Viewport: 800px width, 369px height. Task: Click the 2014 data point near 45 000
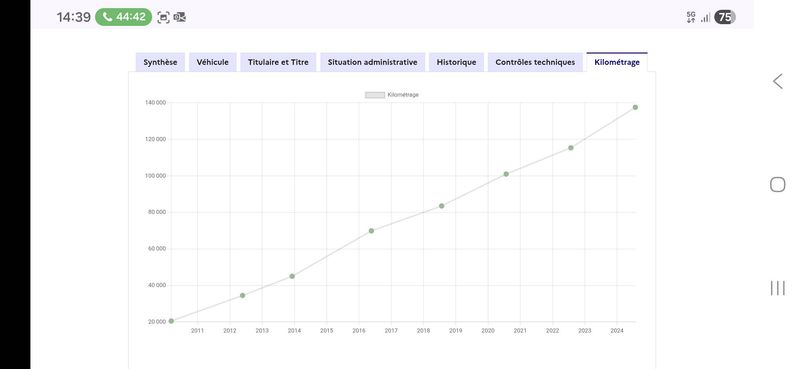click(292, 276)
